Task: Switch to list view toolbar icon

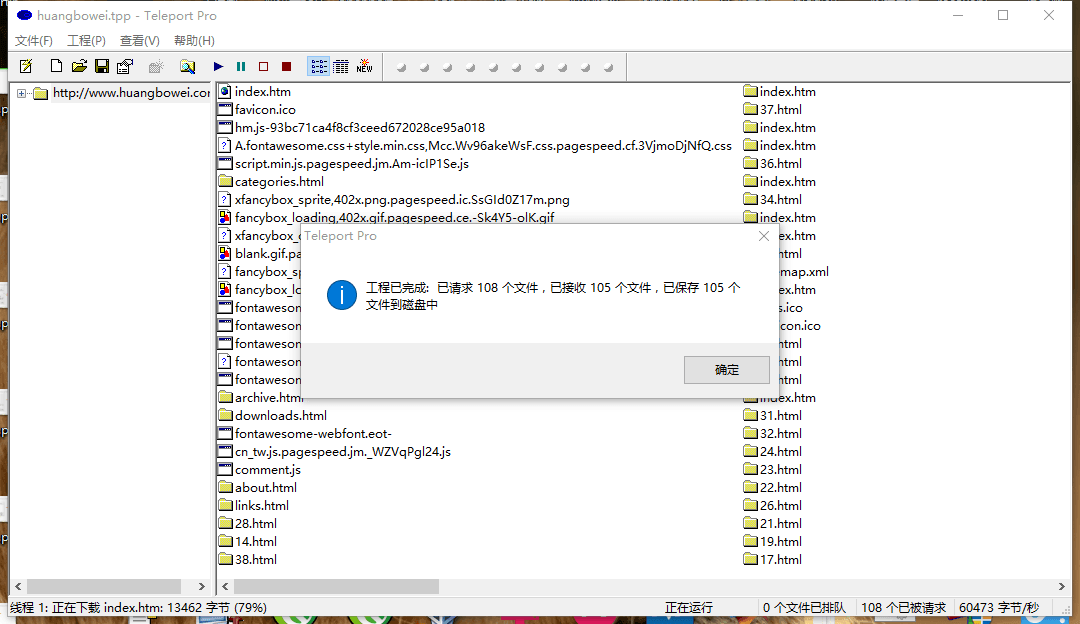Action: click(x=318, y=66)
